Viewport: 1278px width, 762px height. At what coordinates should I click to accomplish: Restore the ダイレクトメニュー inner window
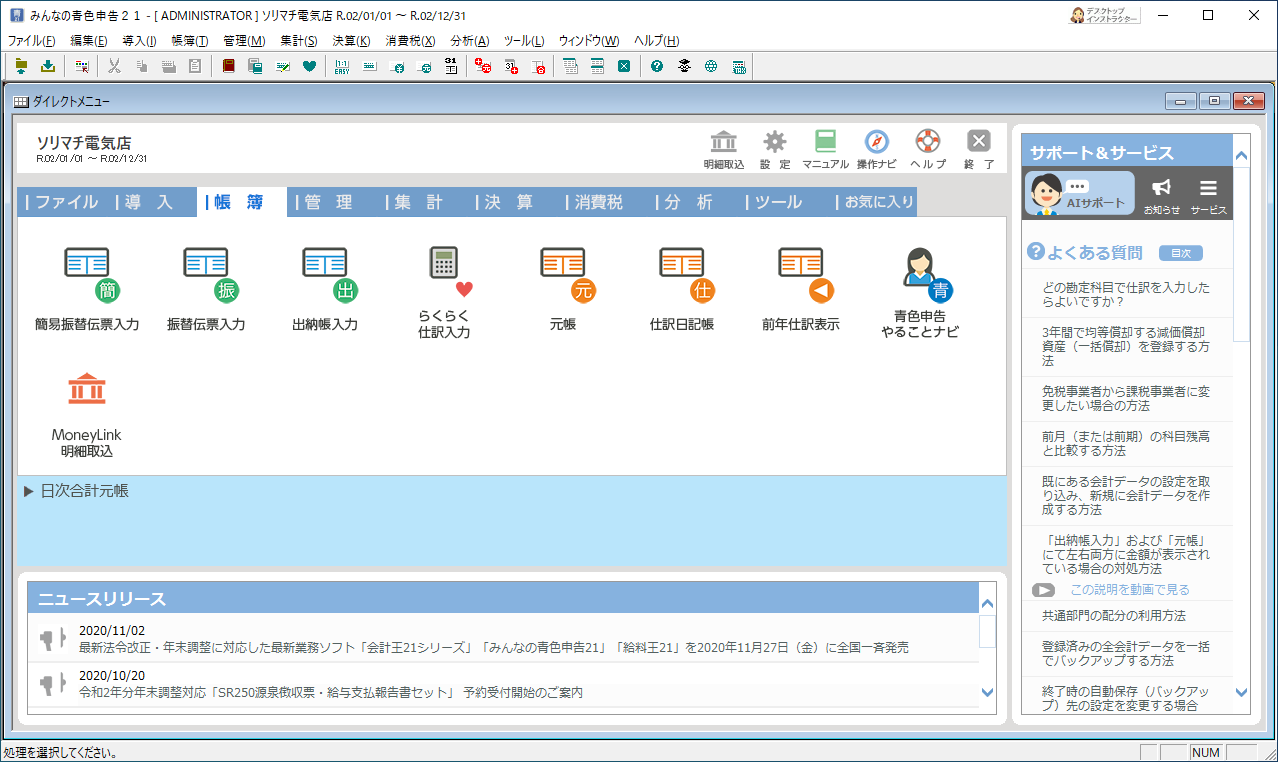point(1215,101)
